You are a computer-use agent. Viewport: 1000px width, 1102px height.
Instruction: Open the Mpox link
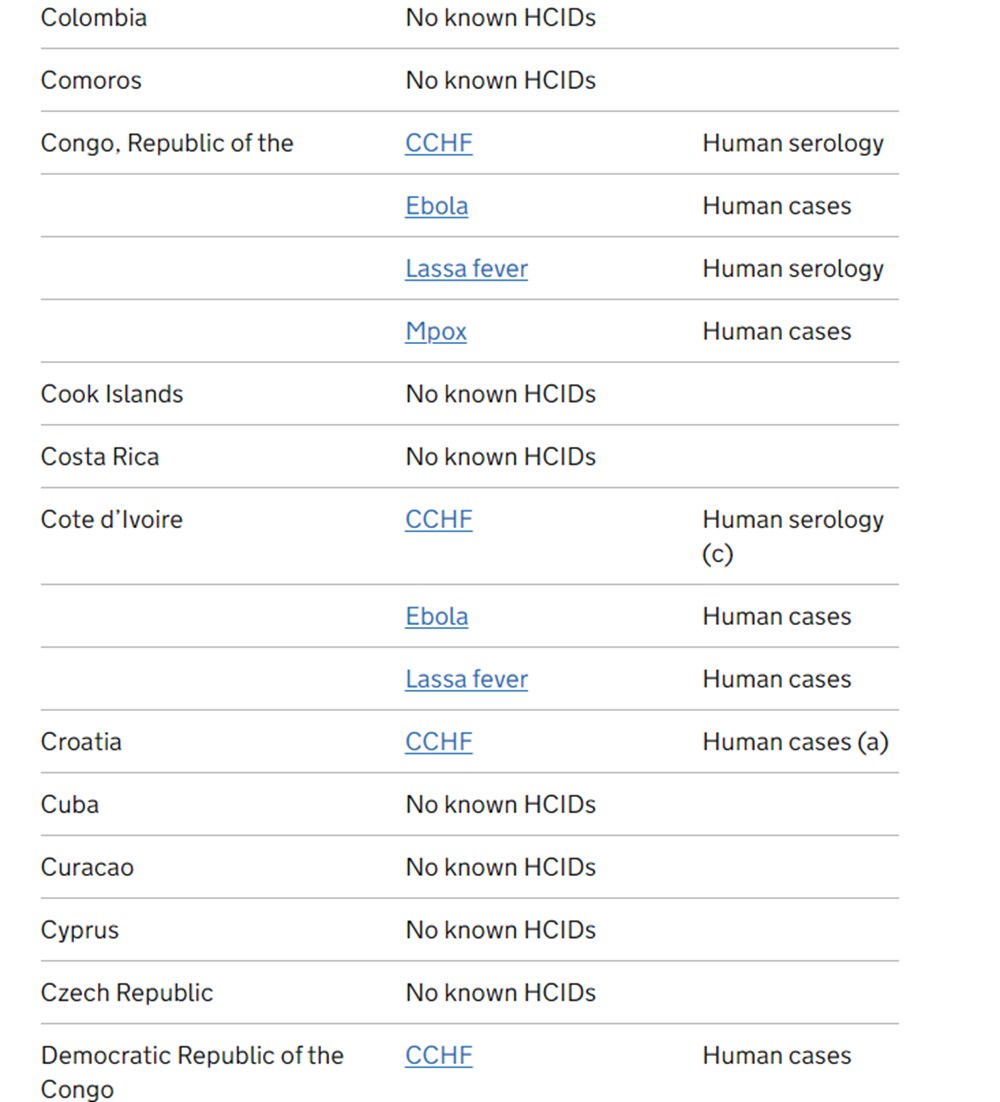pyautogui.click(x=436, y=332)
